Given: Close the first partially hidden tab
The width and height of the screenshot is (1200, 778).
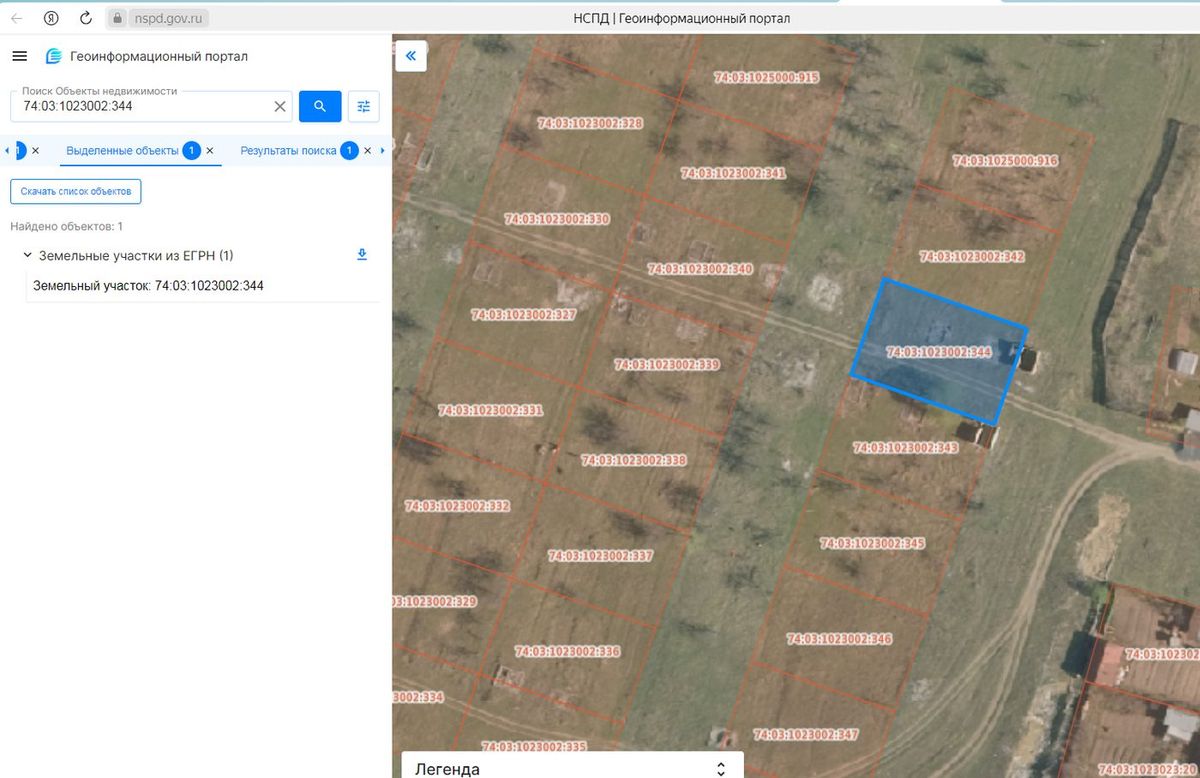Looking at the screenshot, I should (35, 151).
